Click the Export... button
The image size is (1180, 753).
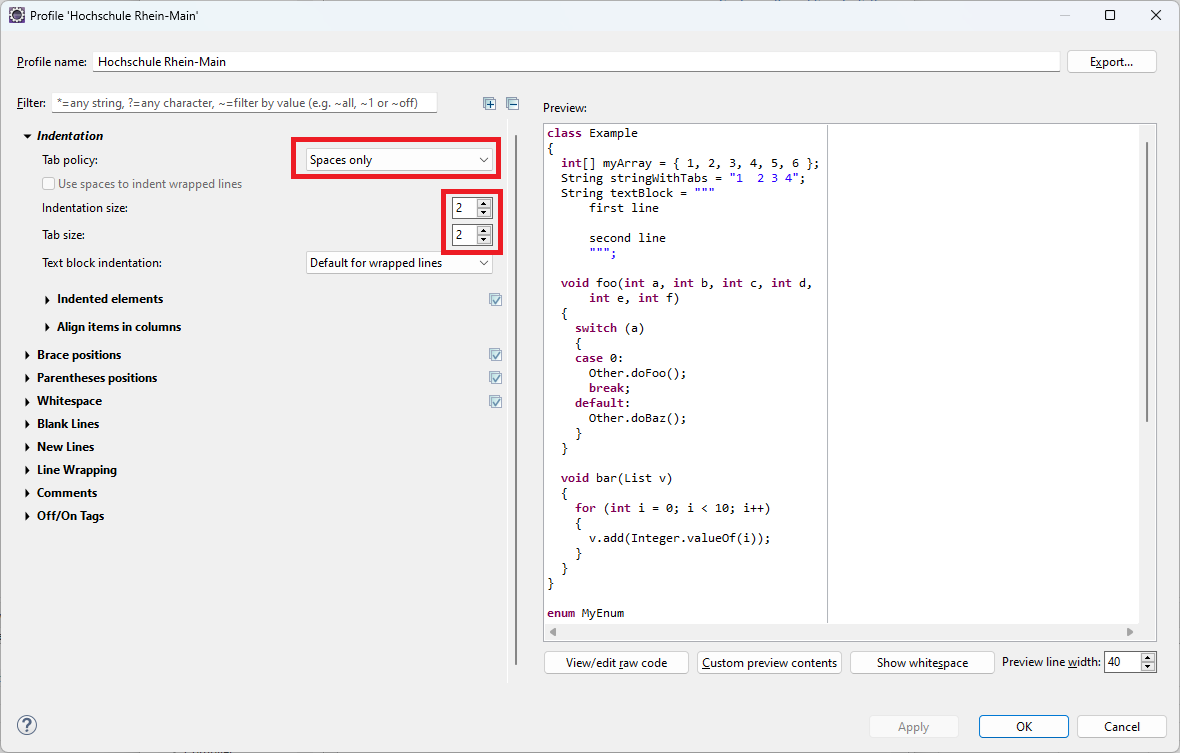pyautogui.click(x=1111, y=62)
